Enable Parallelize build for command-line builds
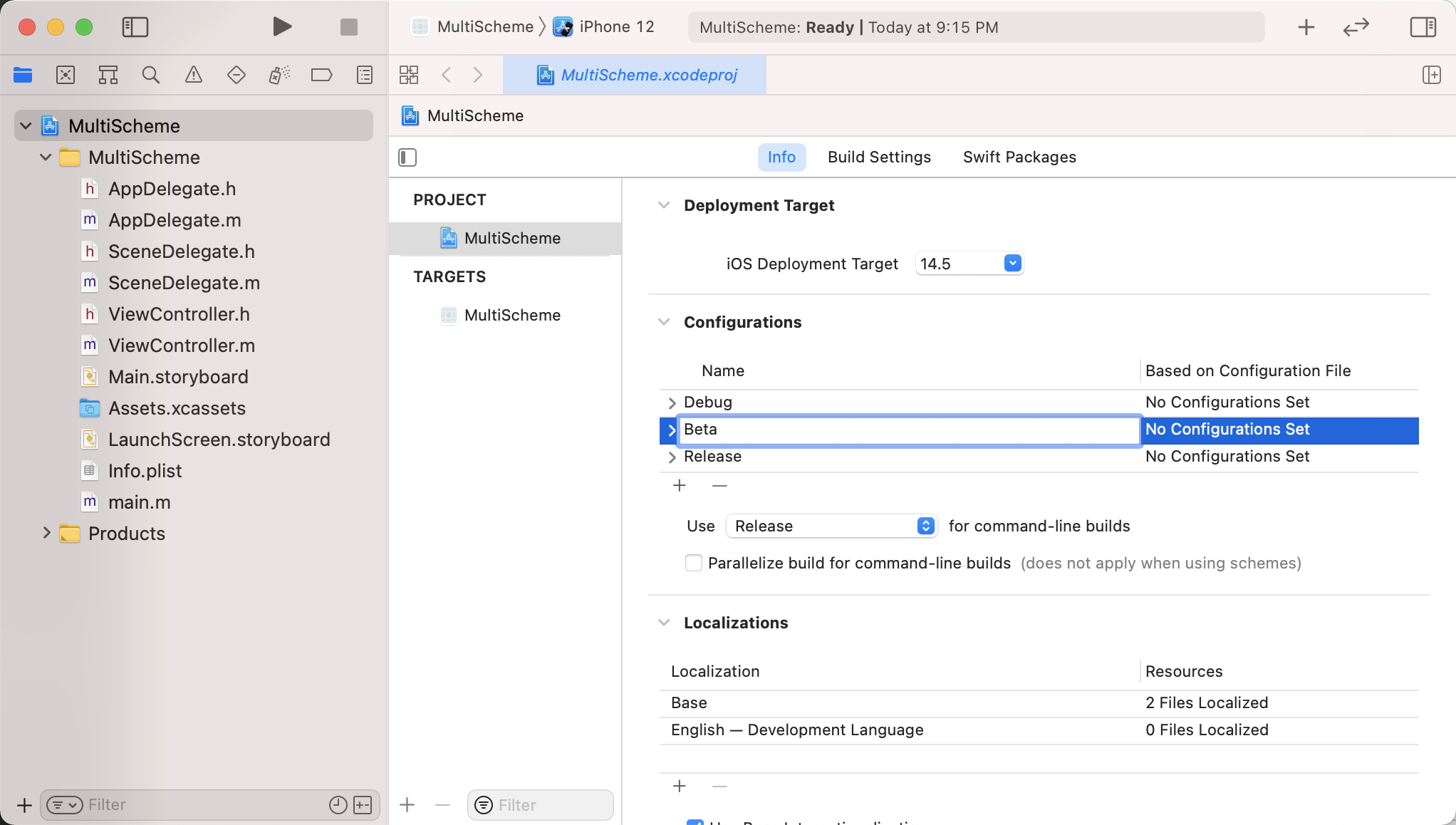1456x825 pixels. [693, 563]
